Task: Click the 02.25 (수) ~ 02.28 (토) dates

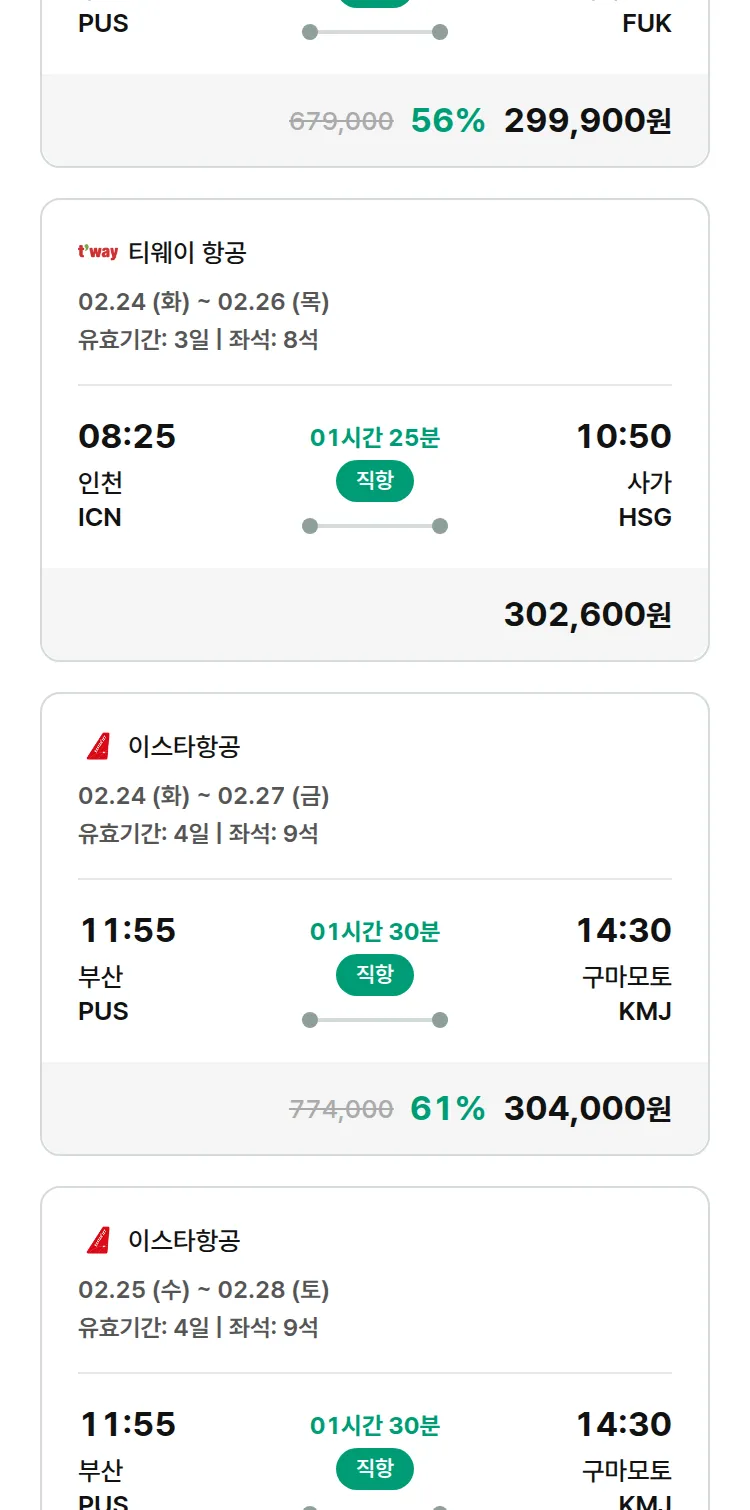Action: point(204,1290)
